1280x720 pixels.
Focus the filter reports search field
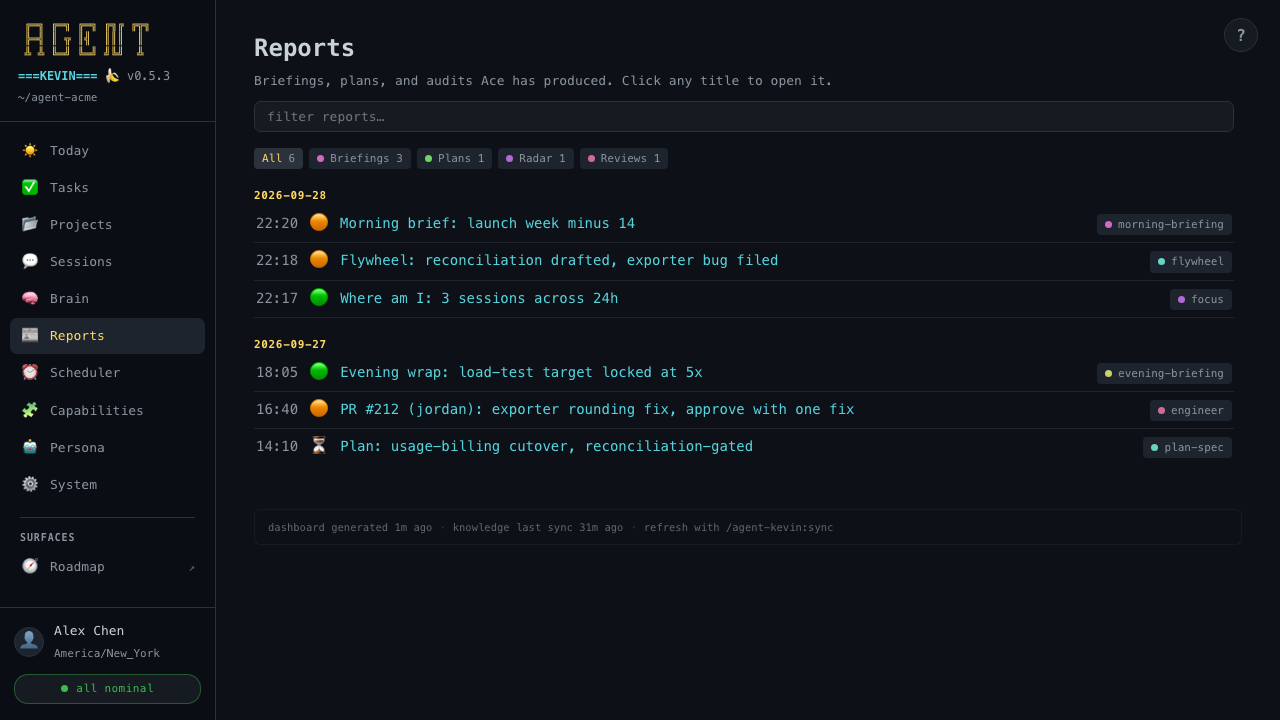point(744,116)
